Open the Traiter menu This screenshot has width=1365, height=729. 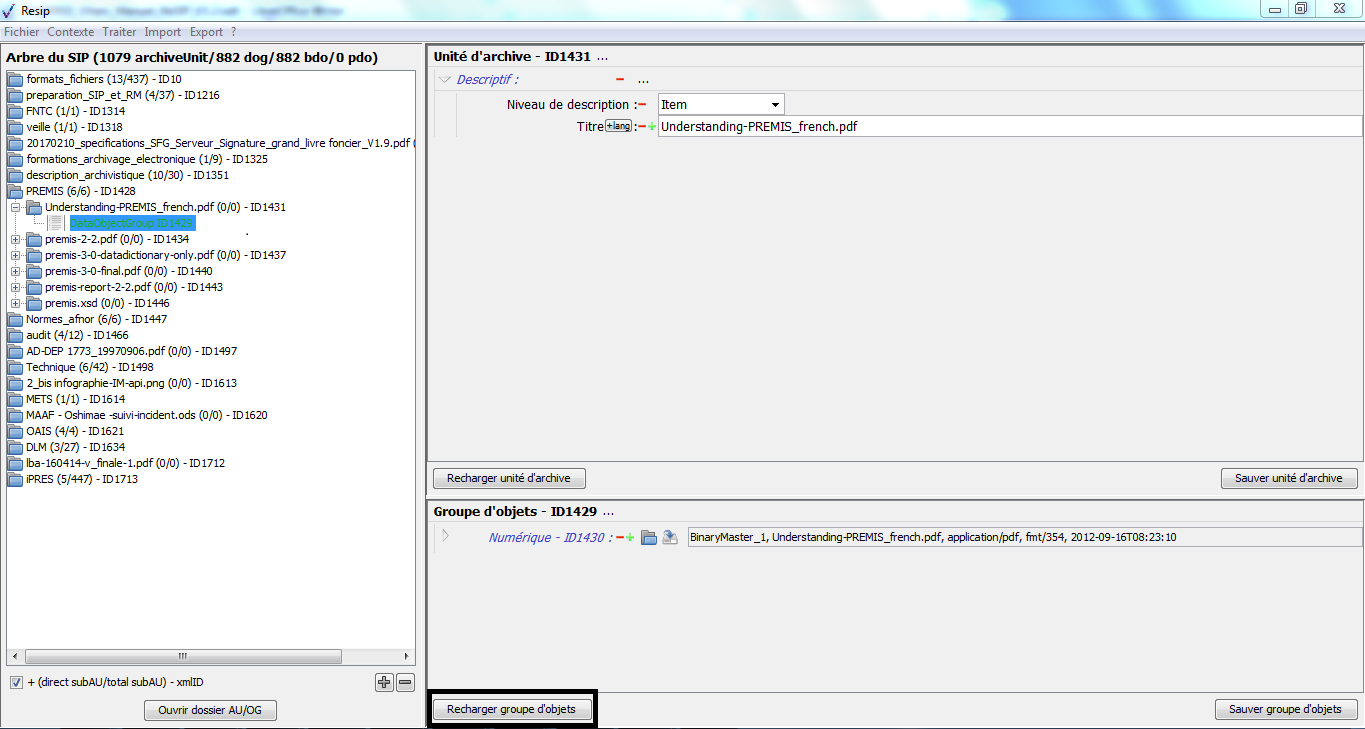tap(119, 32)
